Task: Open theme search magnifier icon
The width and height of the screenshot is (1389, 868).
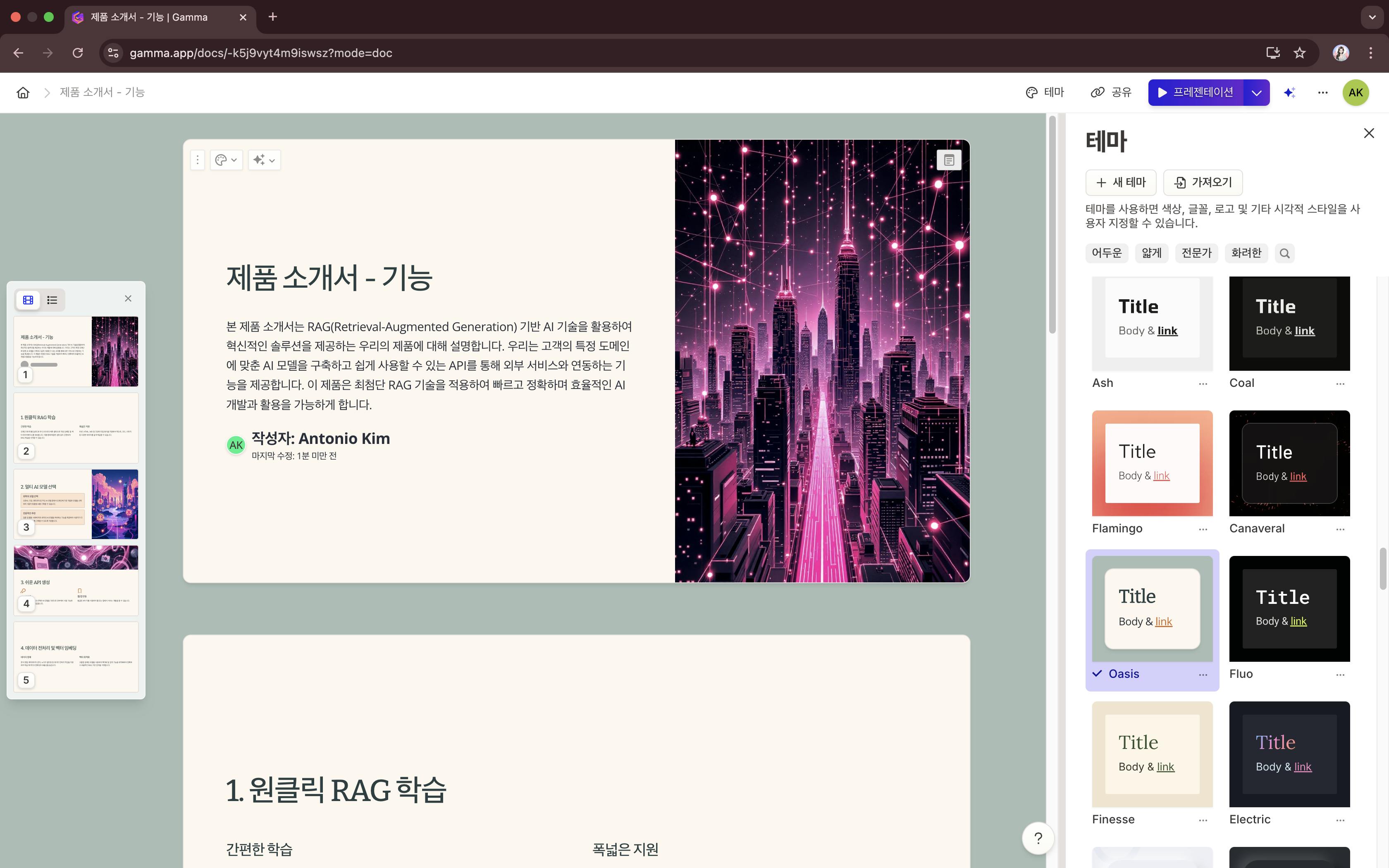Action: click(x=1284, y=253)
